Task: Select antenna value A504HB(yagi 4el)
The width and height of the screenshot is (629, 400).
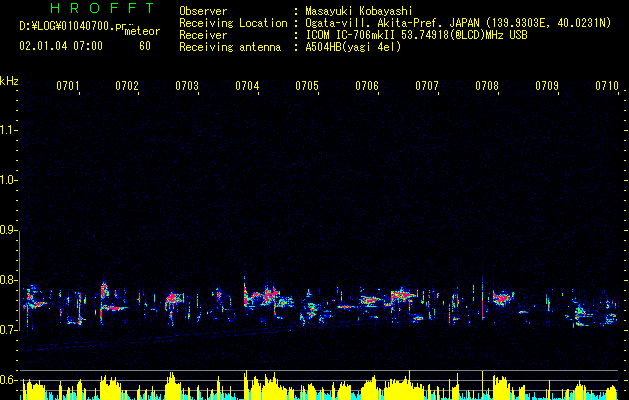Action: [353, 47]
